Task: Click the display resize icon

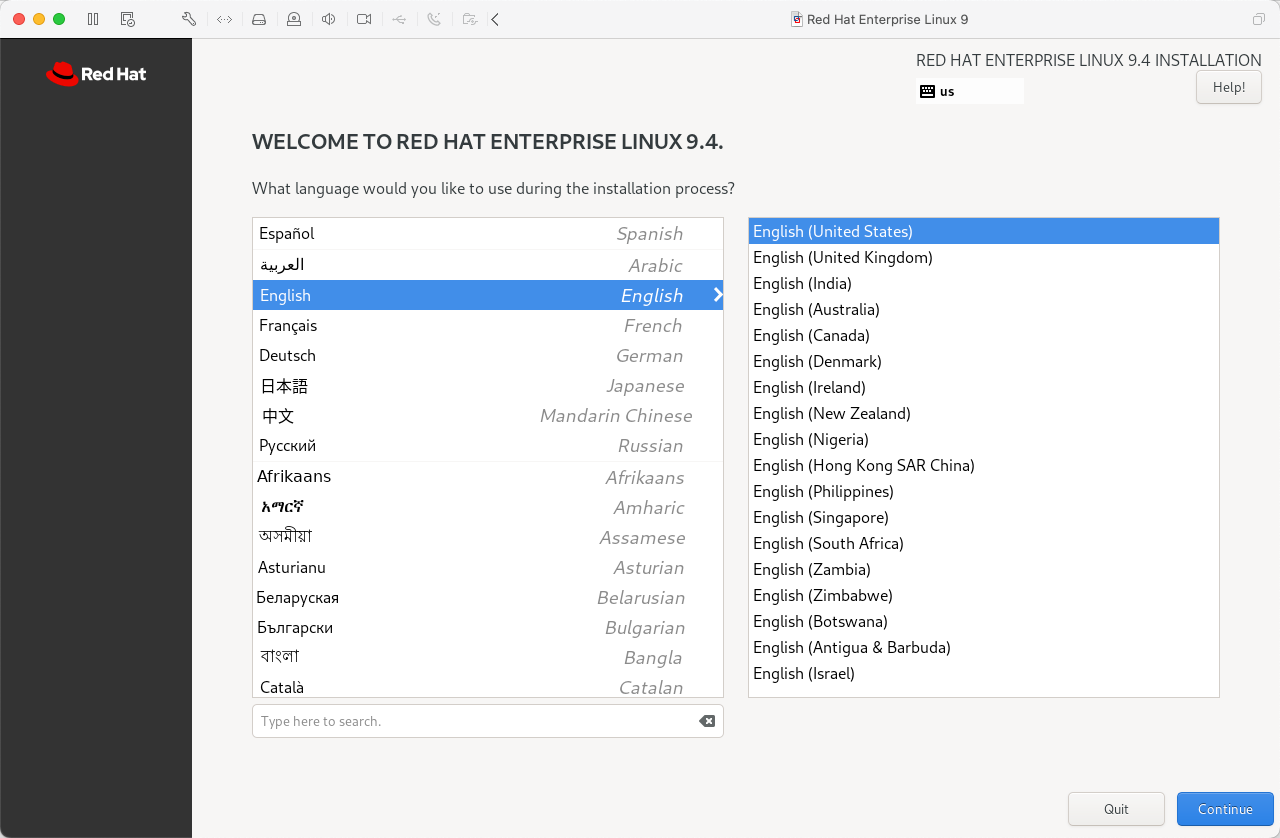Action: 224,19
